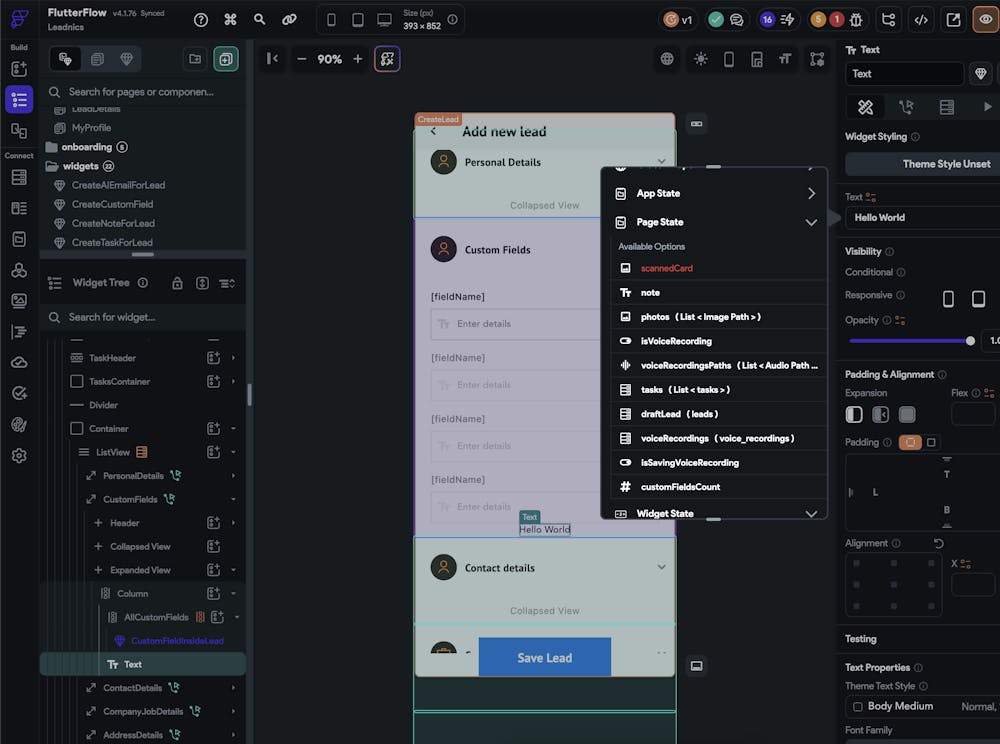Image resolution: width=1000 pixels, height=744 pixels.
Task: Open the help question mark icon
Action: tap(201, 19)
